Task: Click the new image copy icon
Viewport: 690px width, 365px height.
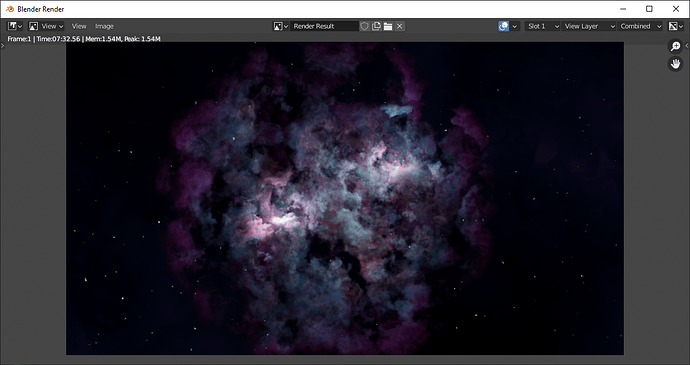Action: (376, 26)
